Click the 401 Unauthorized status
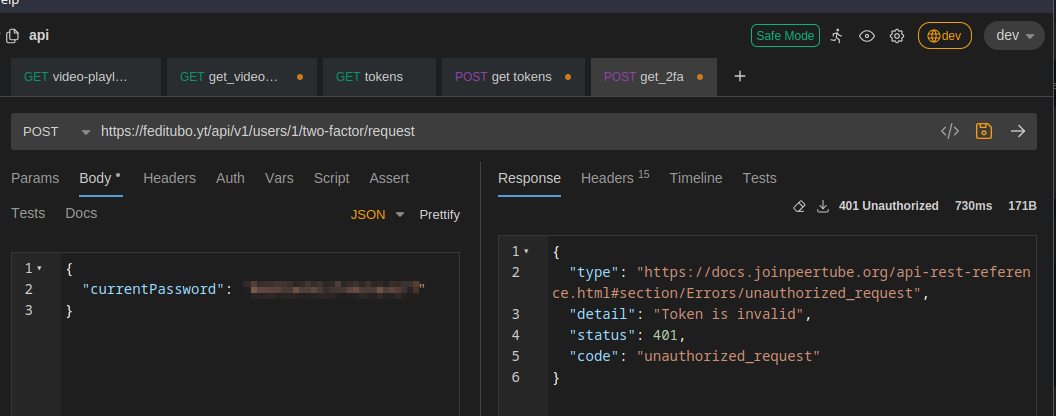This screenshot has height=416, width=1056. click(x=888, y=206)
